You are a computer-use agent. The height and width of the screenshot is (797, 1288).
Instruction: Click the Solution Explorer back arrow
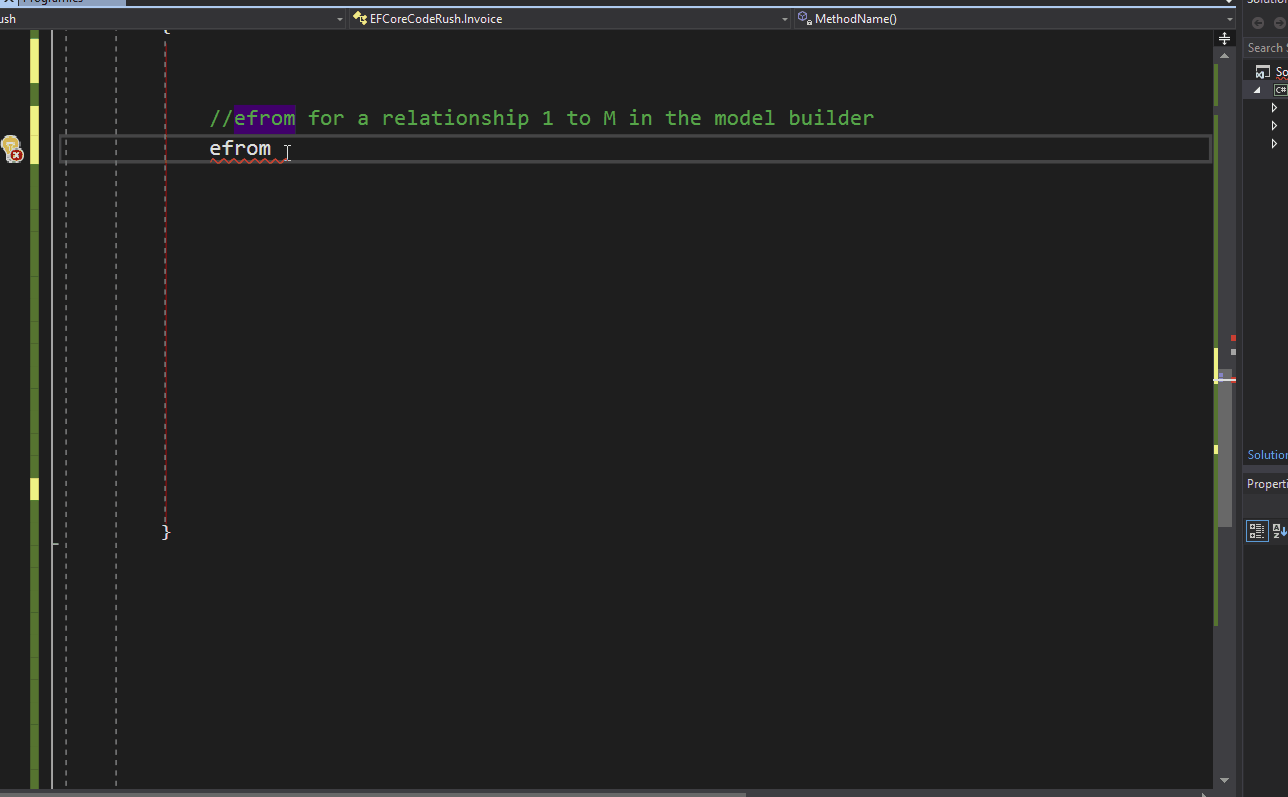(1258, 23)
